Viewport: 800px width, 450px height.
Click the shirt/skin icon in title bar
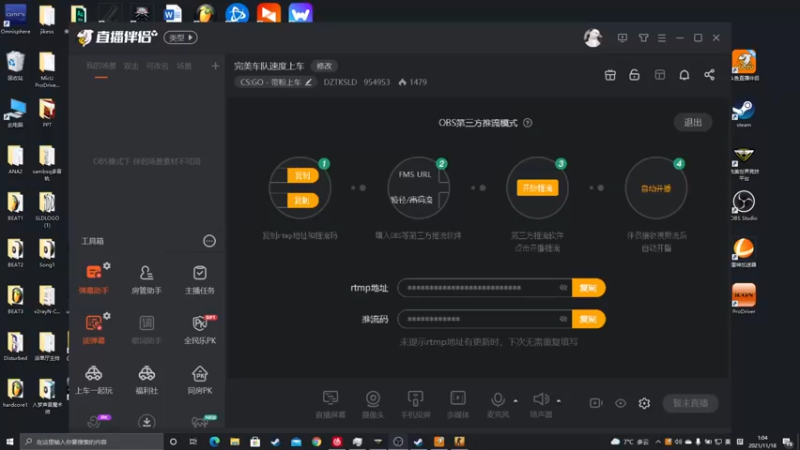(643, 38)
